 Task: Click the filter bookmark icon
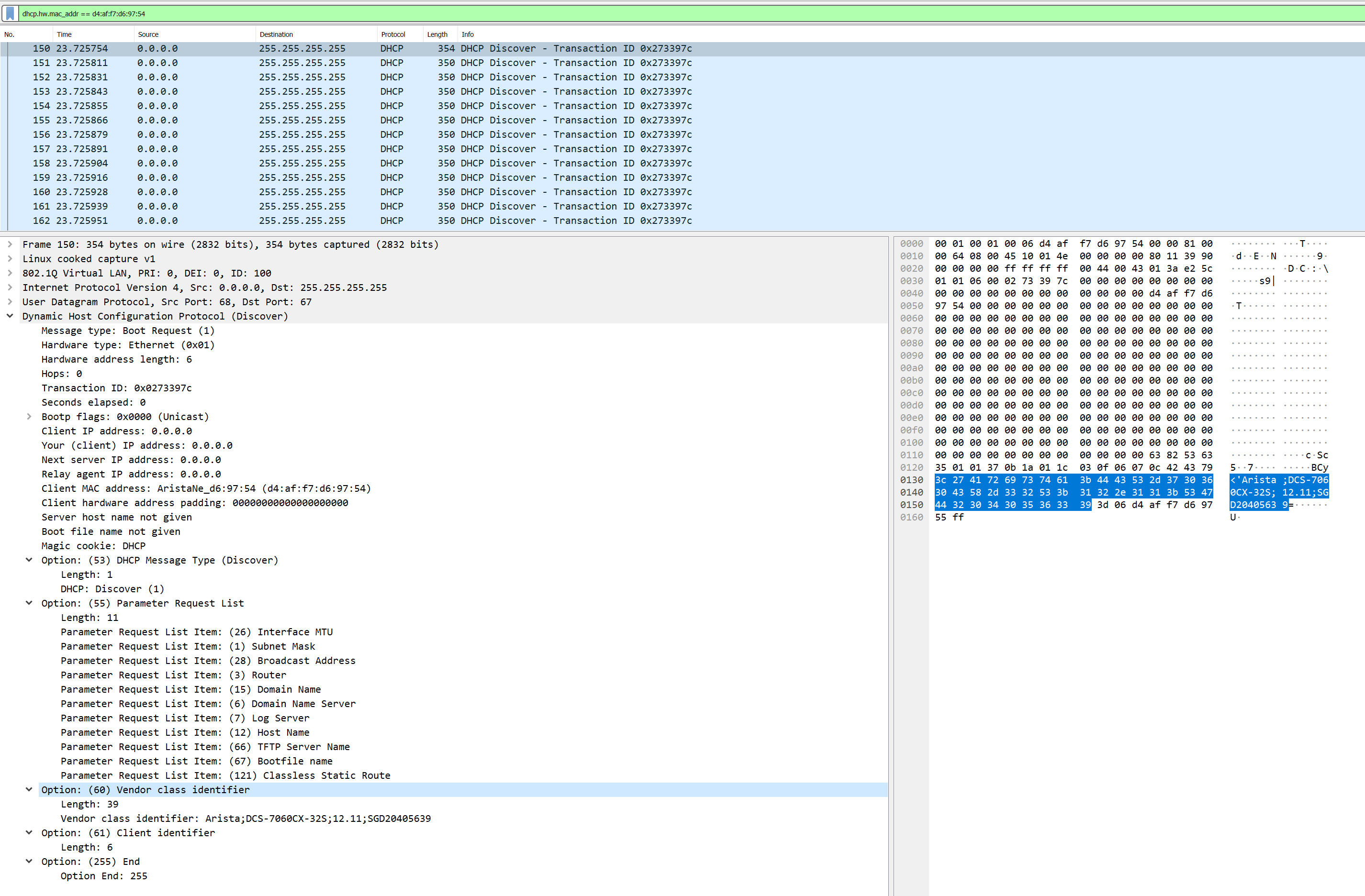[x=11, y=13]
